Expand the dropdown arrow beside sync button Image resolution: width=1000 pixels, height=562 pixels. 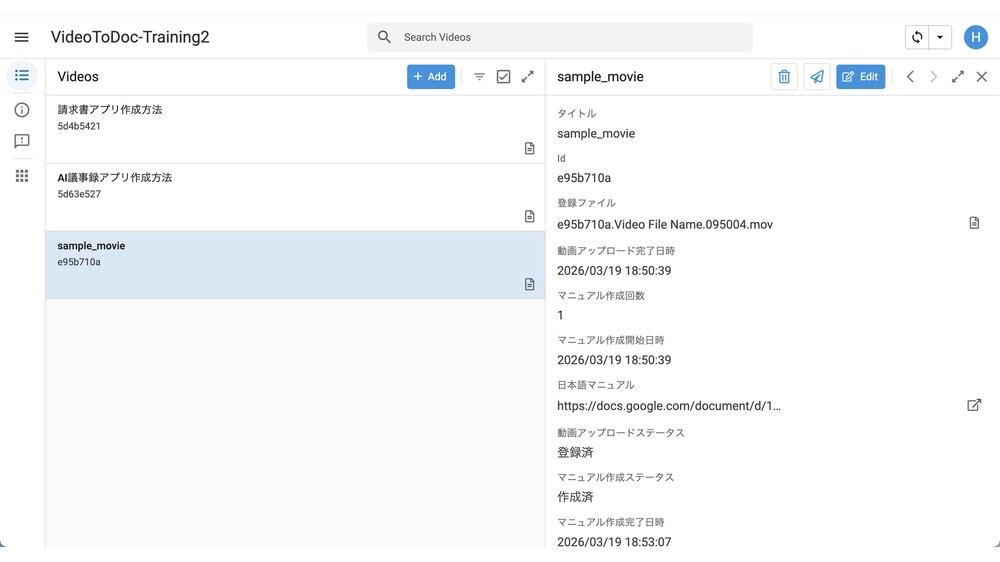click(x=940, y=37)
